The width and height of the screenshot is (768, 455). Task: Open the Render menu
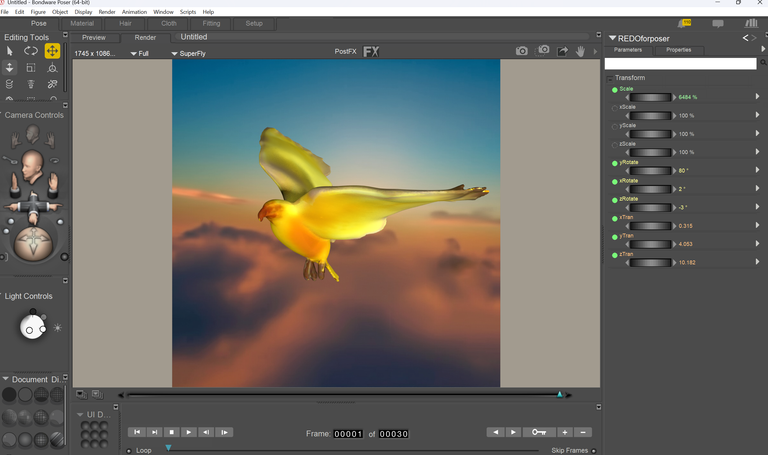coord(107,12)
